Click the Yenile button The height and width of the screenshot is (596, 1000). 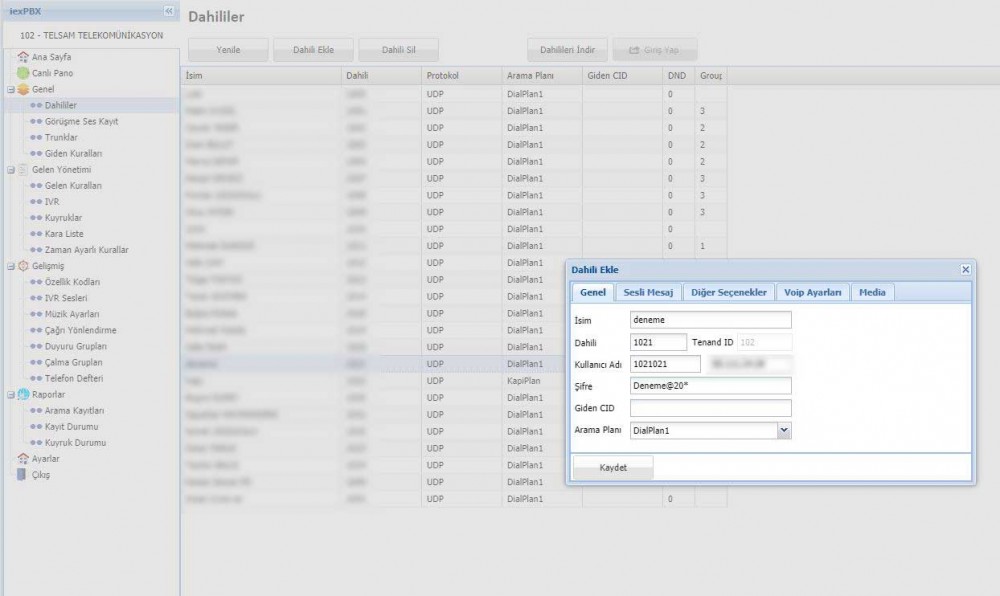point(228,50)
